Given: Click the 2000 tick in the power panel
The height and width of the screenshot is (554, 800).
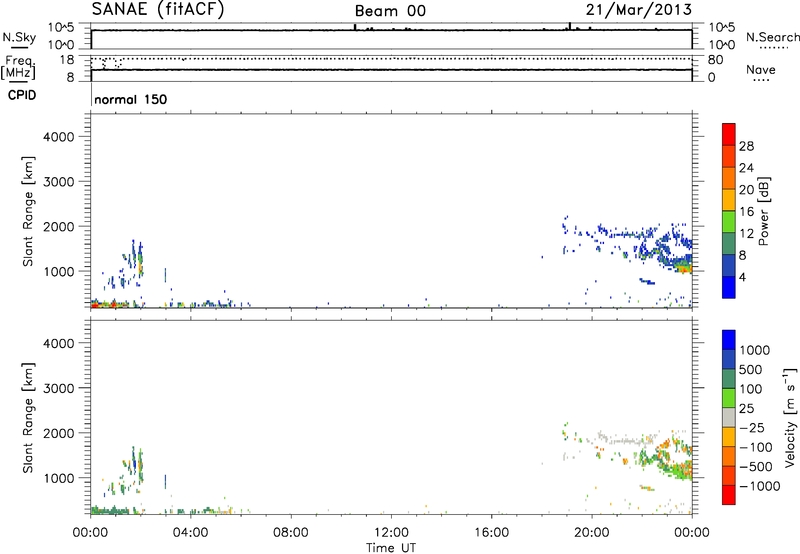Looking at the screenshot, I should [x=58, y=226].
